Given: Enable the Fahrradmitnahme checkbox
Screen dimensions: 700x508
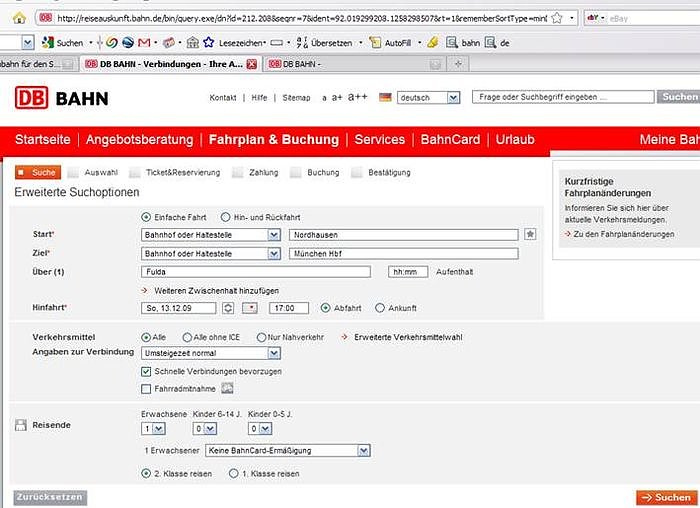Looking at the screenshot, I should point(147,388).
